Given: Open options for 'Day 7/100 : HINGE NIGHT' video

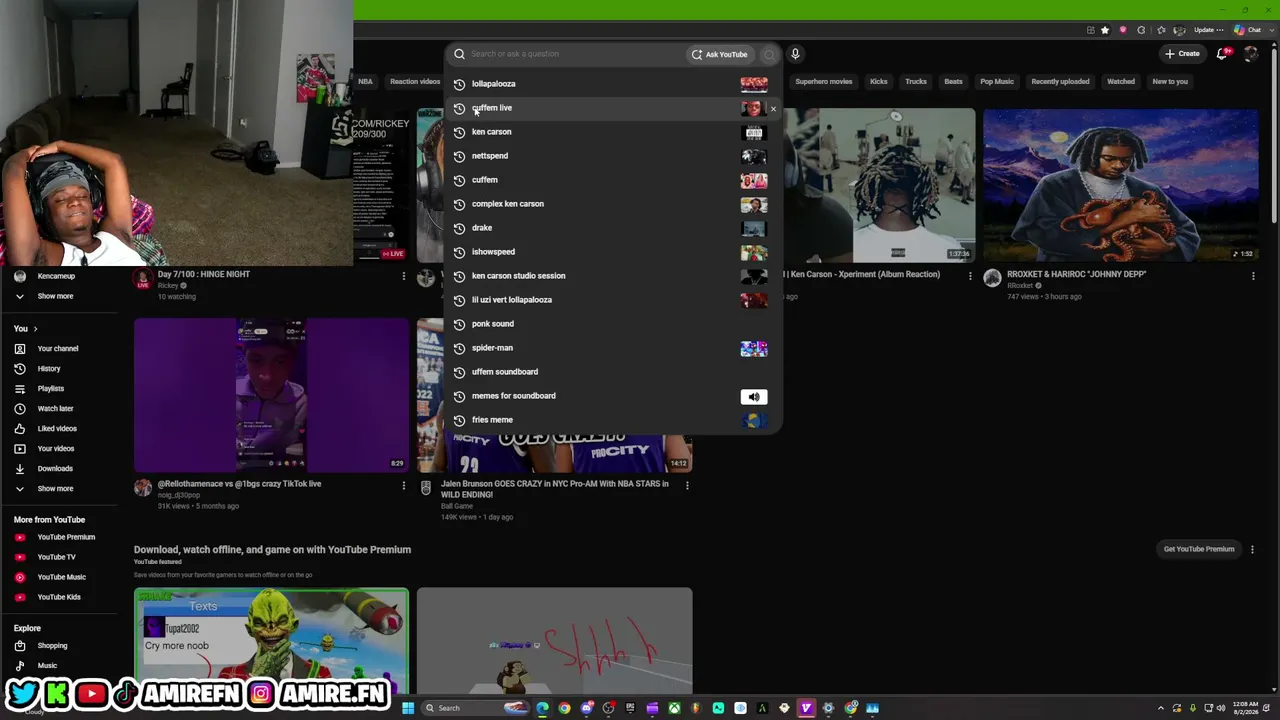Looking at the screenshot, I should point(404,276).
